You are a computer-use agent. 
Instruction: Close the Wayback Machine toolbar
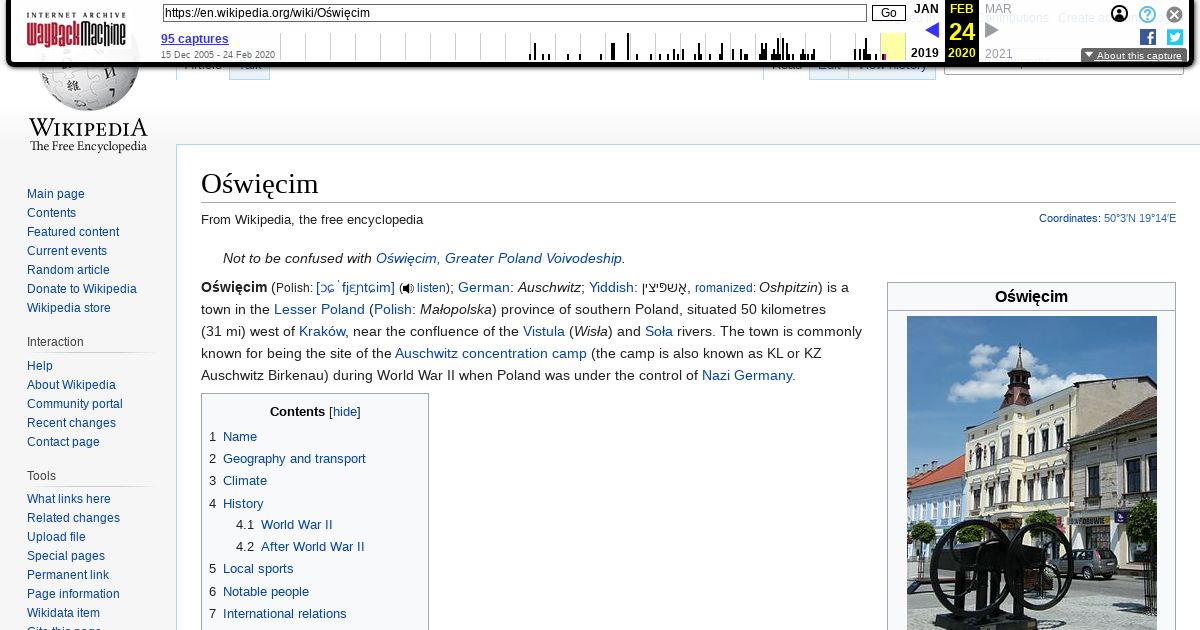pos(1175,14)
